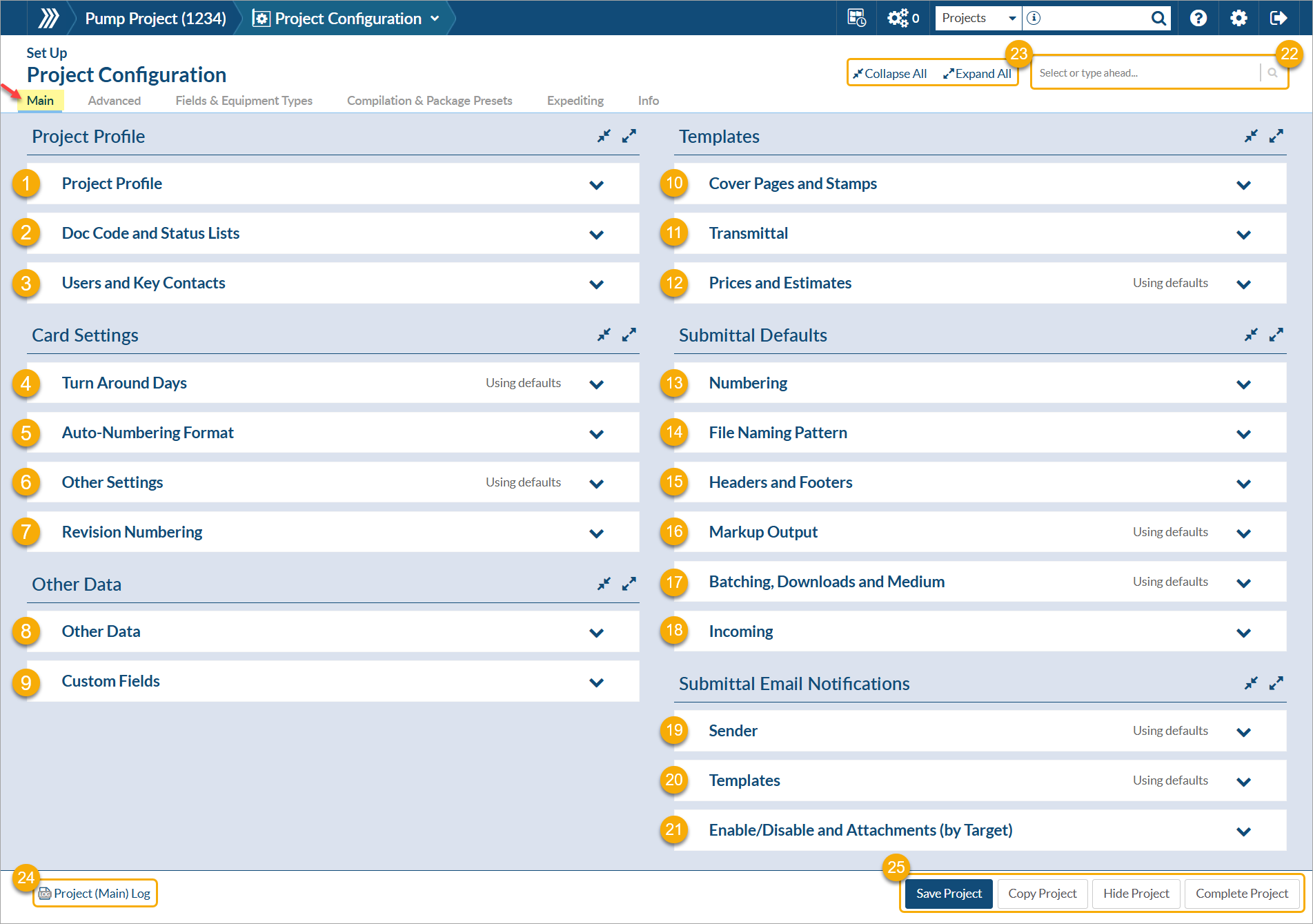The width and height of the screenshot is (1313, 924).
Task: Click the Complete Project button
Action: (x=1242, y=894)
